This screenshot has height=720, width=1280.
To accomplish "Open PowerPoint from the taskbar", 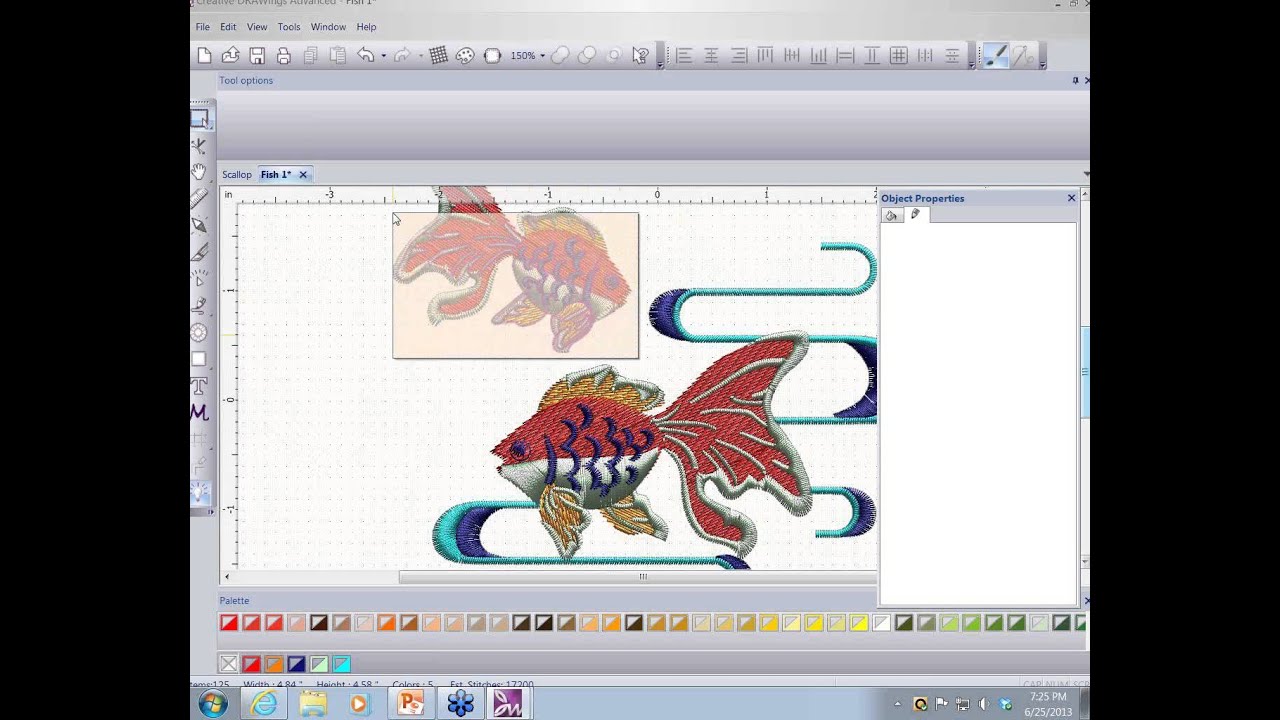I will tap(411, 704).
